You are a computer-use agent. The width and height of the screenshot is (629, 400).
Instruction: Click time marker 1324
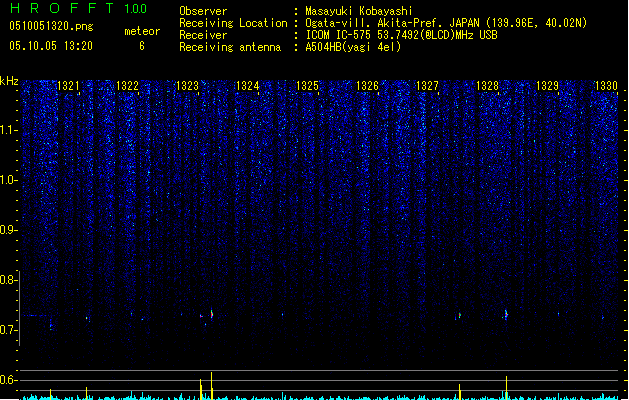[248, 86]
